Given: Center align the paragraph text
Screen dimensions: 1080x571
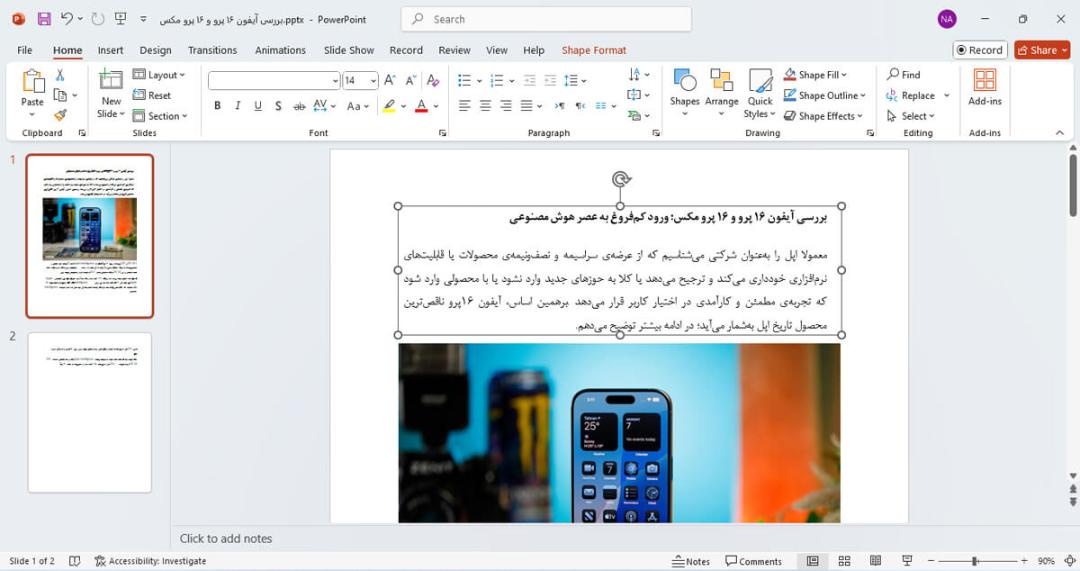Looking at the screenshot, I should coord(486,106).
